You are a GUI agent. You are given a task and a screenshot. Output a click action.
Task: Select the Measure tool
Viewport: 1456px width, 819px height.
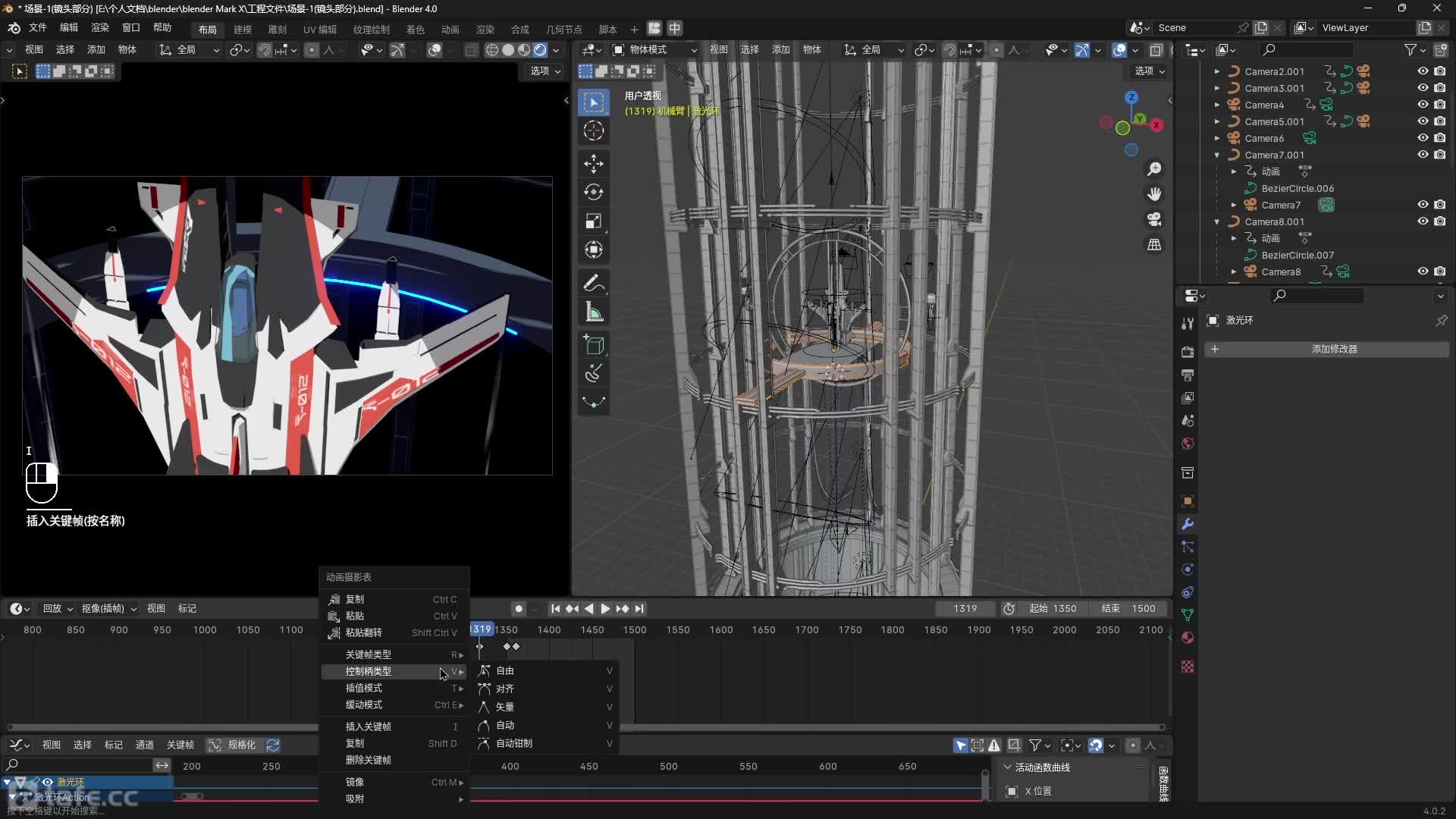click(594, 312)
